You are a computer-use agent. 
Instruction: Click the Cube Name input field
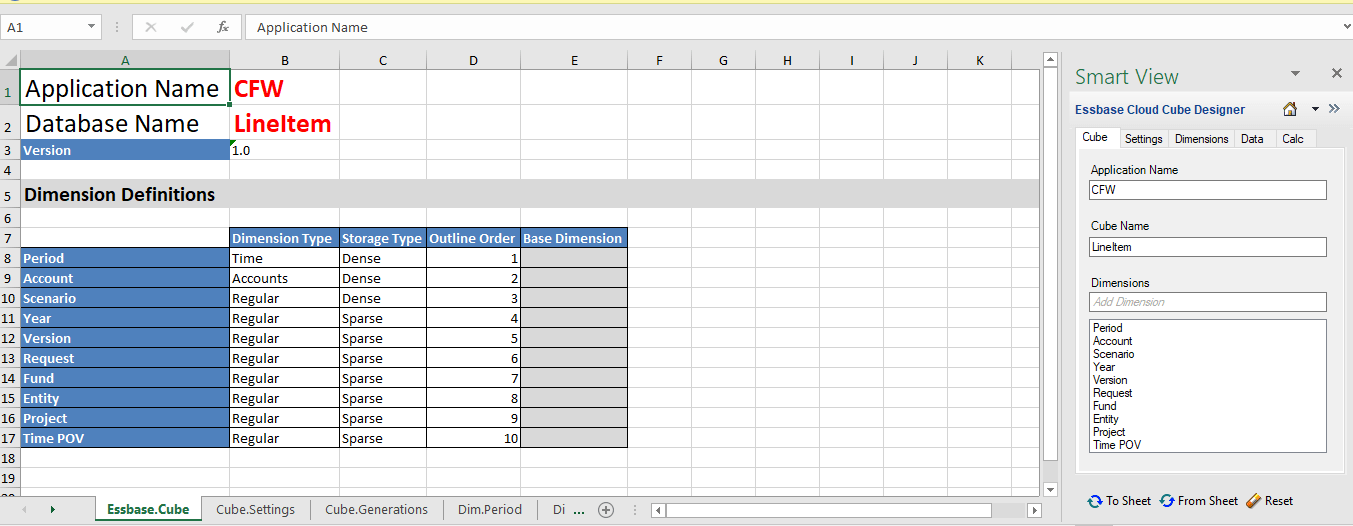pos(1208,247)
